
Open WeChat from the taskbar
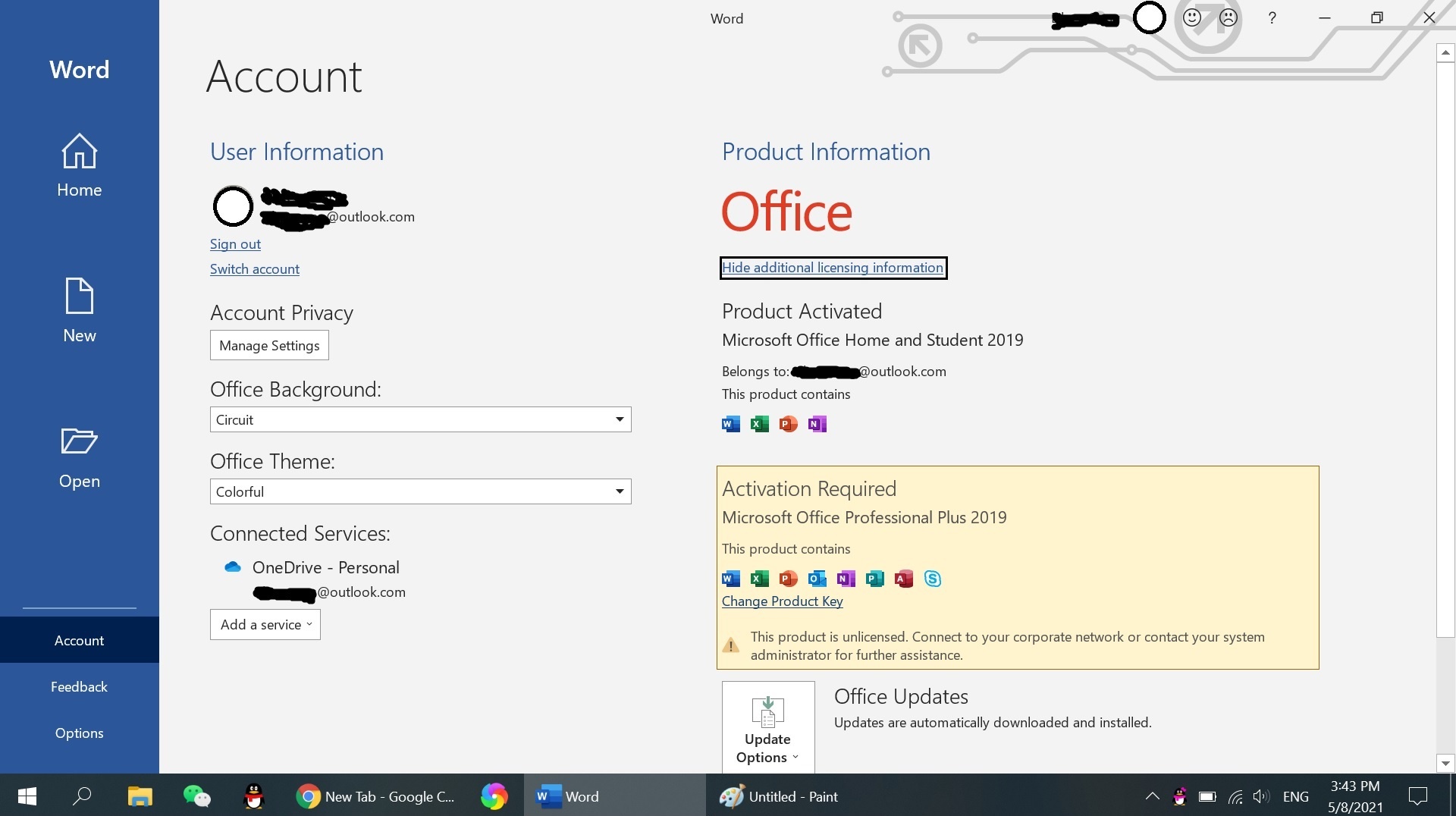(x=196, y=796)
